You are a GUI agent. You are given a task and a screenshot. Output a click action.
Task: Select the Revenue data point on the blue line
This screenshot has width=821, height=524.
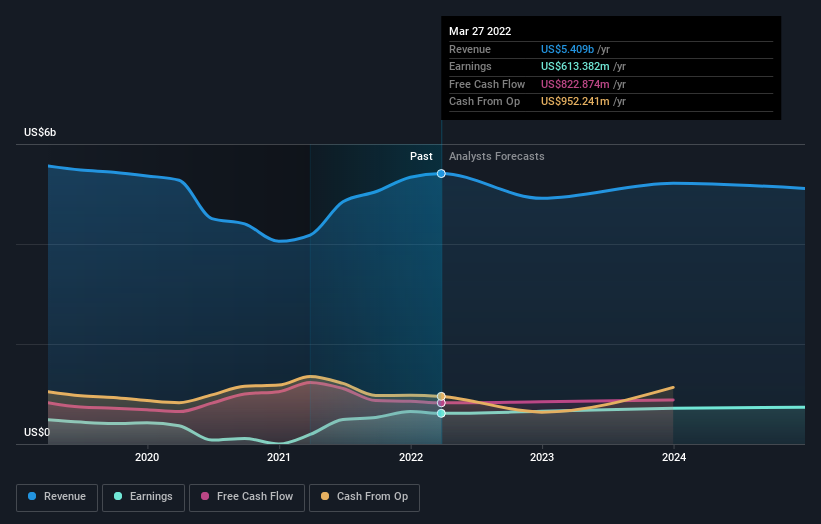coord(441,173)
